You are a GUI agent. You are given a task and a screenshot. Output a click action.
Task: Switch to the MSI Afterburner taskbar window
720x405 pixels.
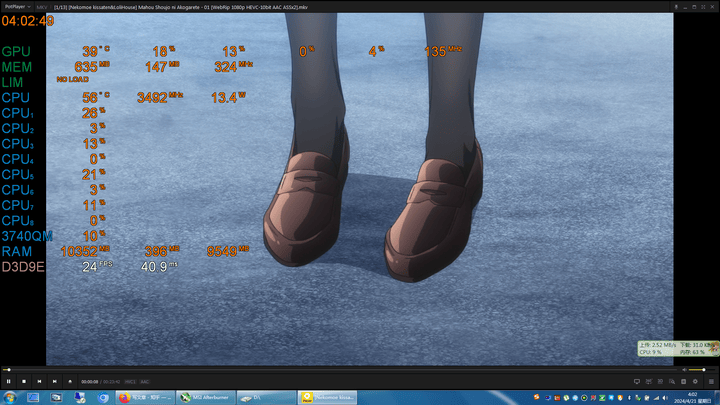(206, 398)
